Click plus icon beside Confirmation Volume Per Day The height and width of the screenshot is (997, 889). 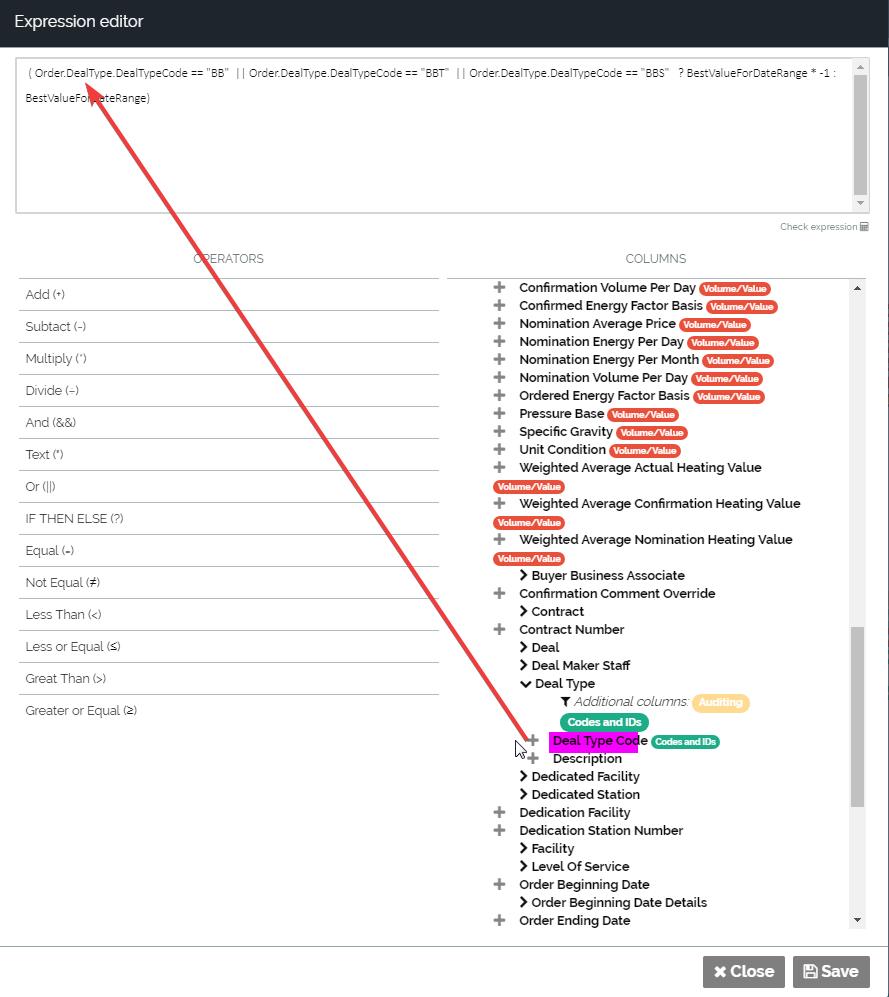point(499,288)
